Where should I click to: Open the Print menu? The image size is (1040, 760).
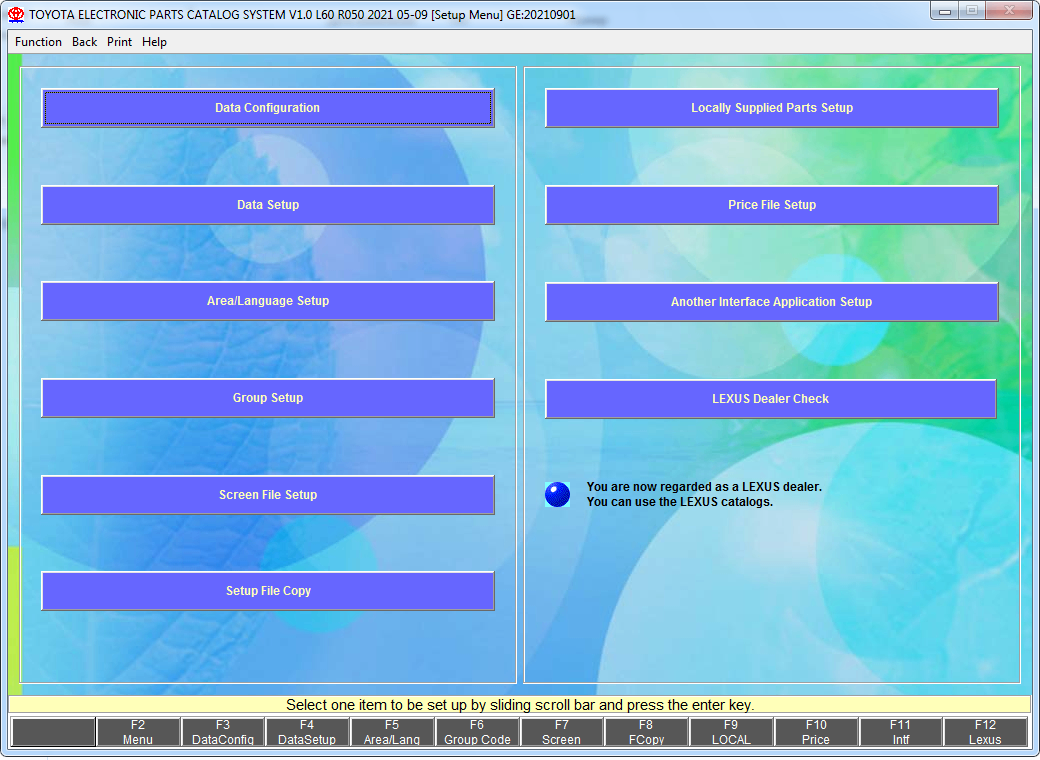click(119, 42)
